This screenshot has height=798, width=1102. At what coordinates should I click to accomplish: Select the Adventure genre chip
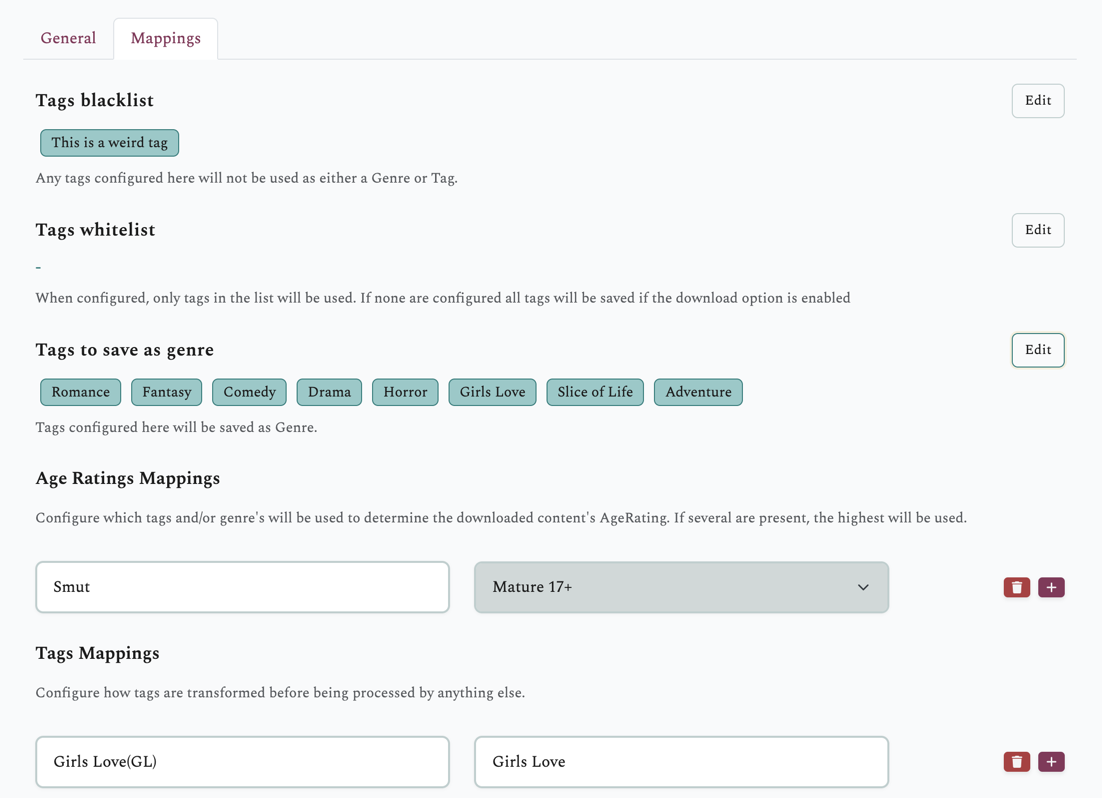tap(697, 392)
